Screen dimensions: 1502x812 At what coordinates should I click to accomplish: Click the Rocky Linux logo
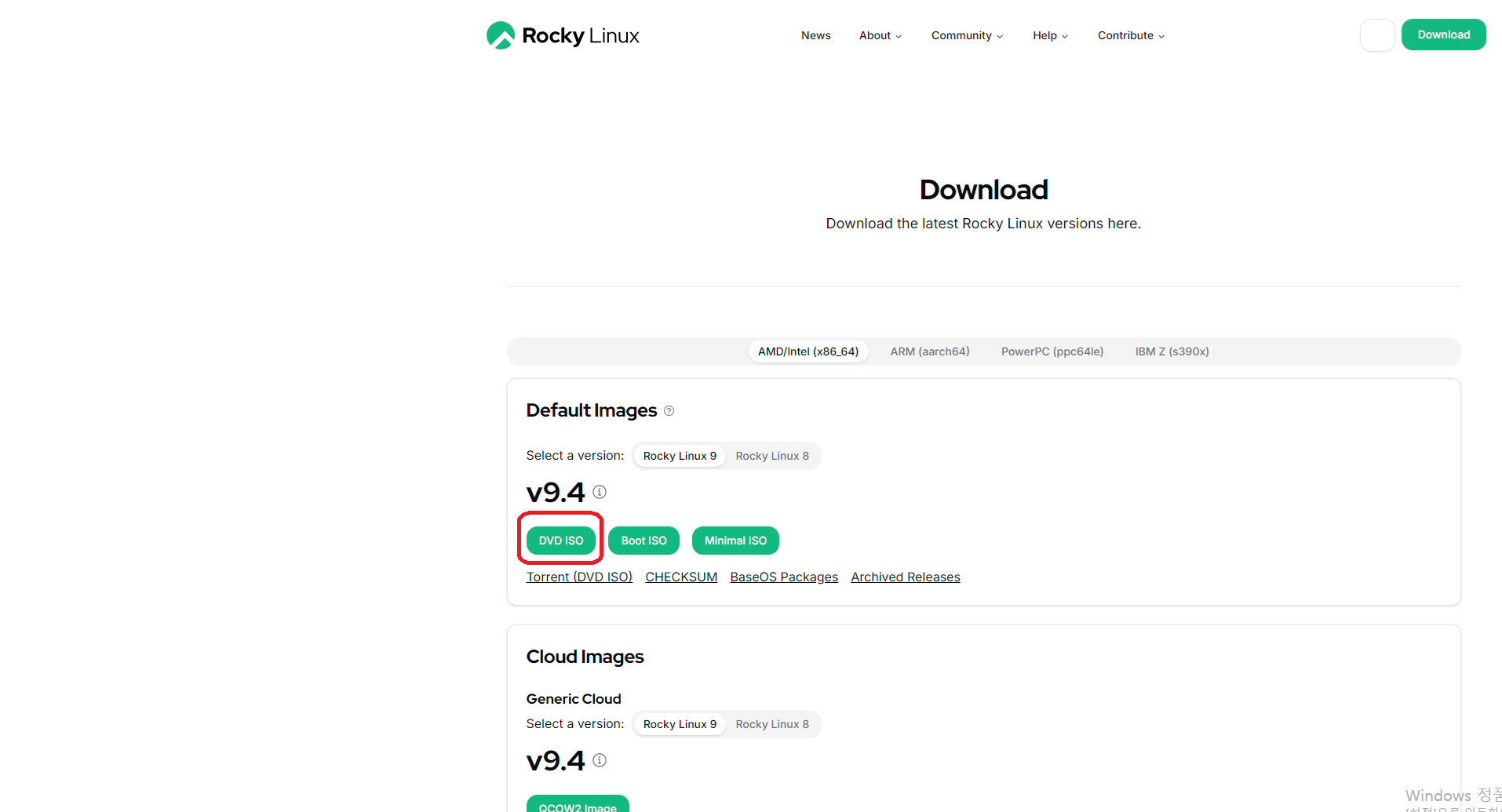(563, 35)
